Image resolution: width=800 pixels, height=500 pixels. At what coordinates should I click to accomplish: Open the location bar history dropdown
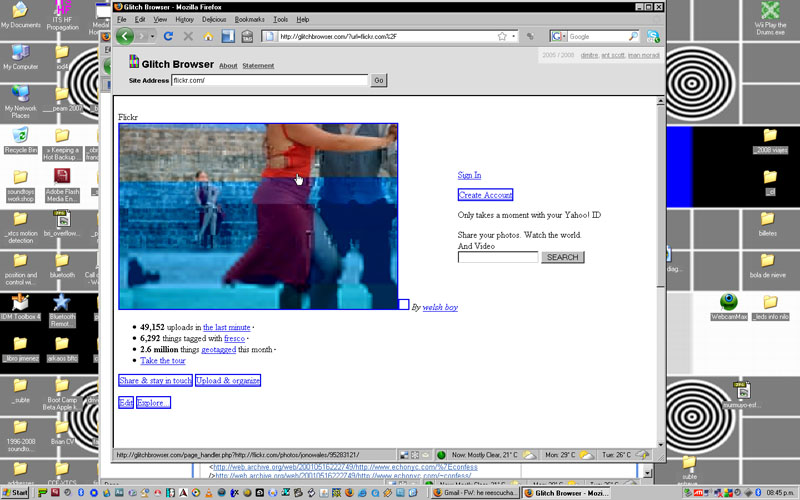tap(513, 36)
